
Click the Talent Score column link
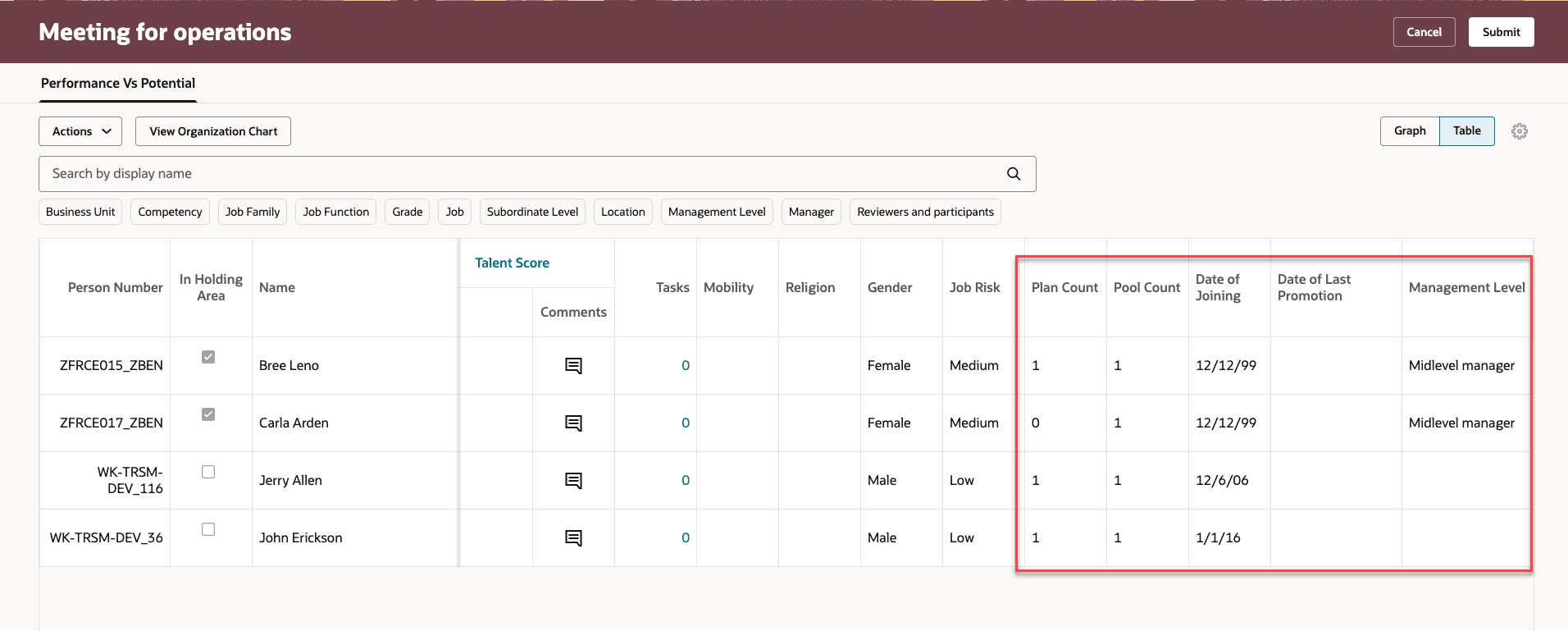click(x=512, y=263)
